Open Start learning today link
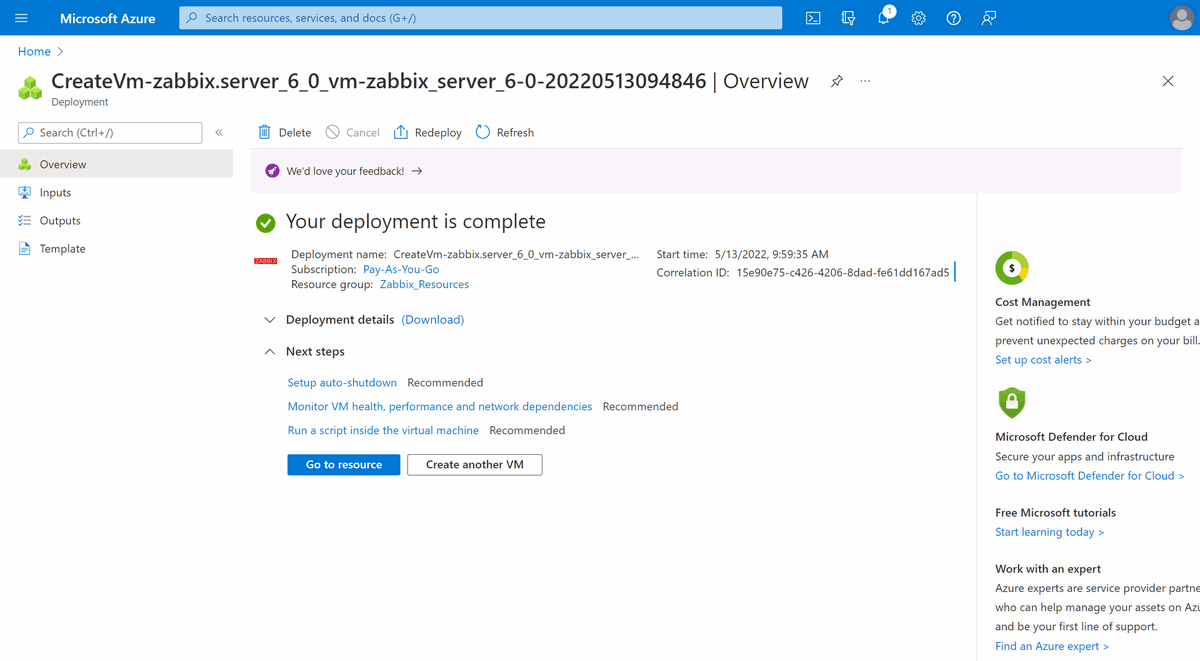 point(1050,532)
